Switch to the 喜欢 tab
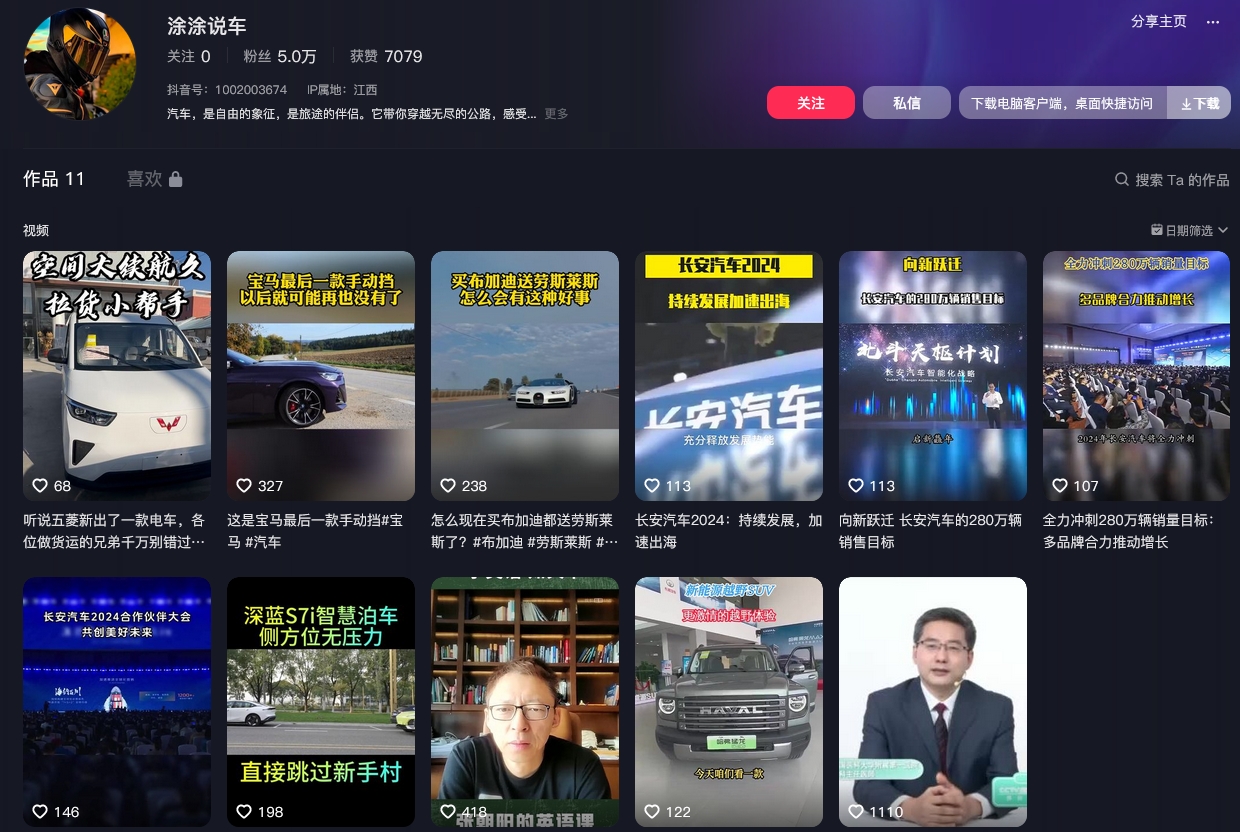This screenshot has width=1240, height=832. coord(144,179)
